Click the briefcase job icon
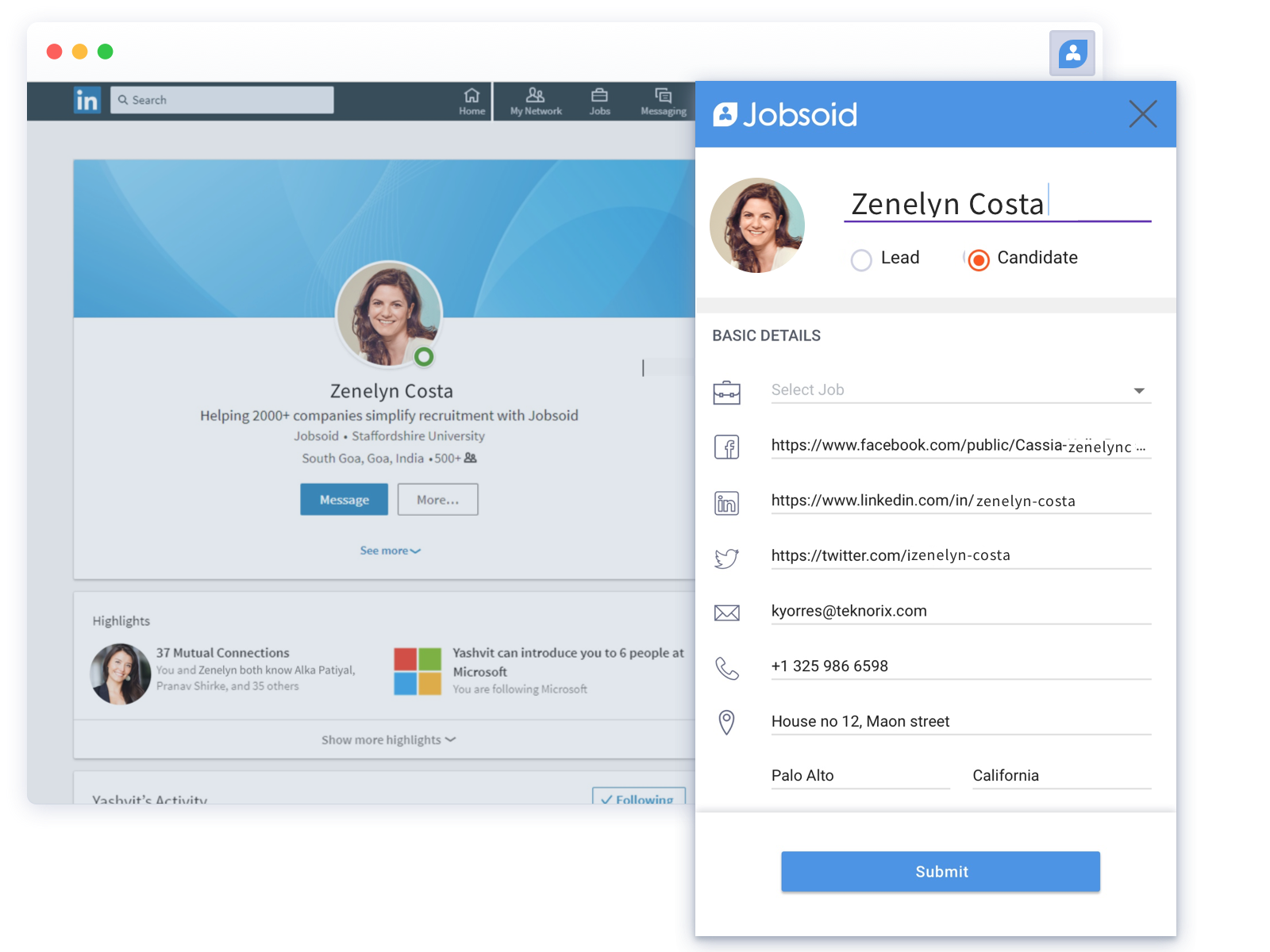 (726, 392)
